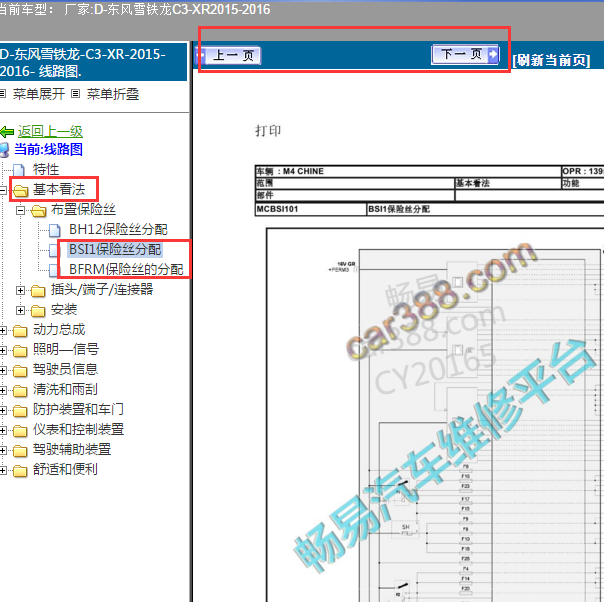Click the 驾驶辅助装置 folder icon

20,451
